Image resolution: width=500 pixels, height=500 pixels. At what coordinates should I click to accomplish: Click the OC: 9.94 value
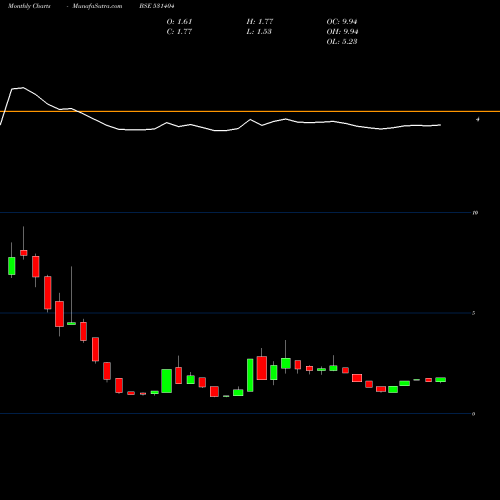pos(342,22)
